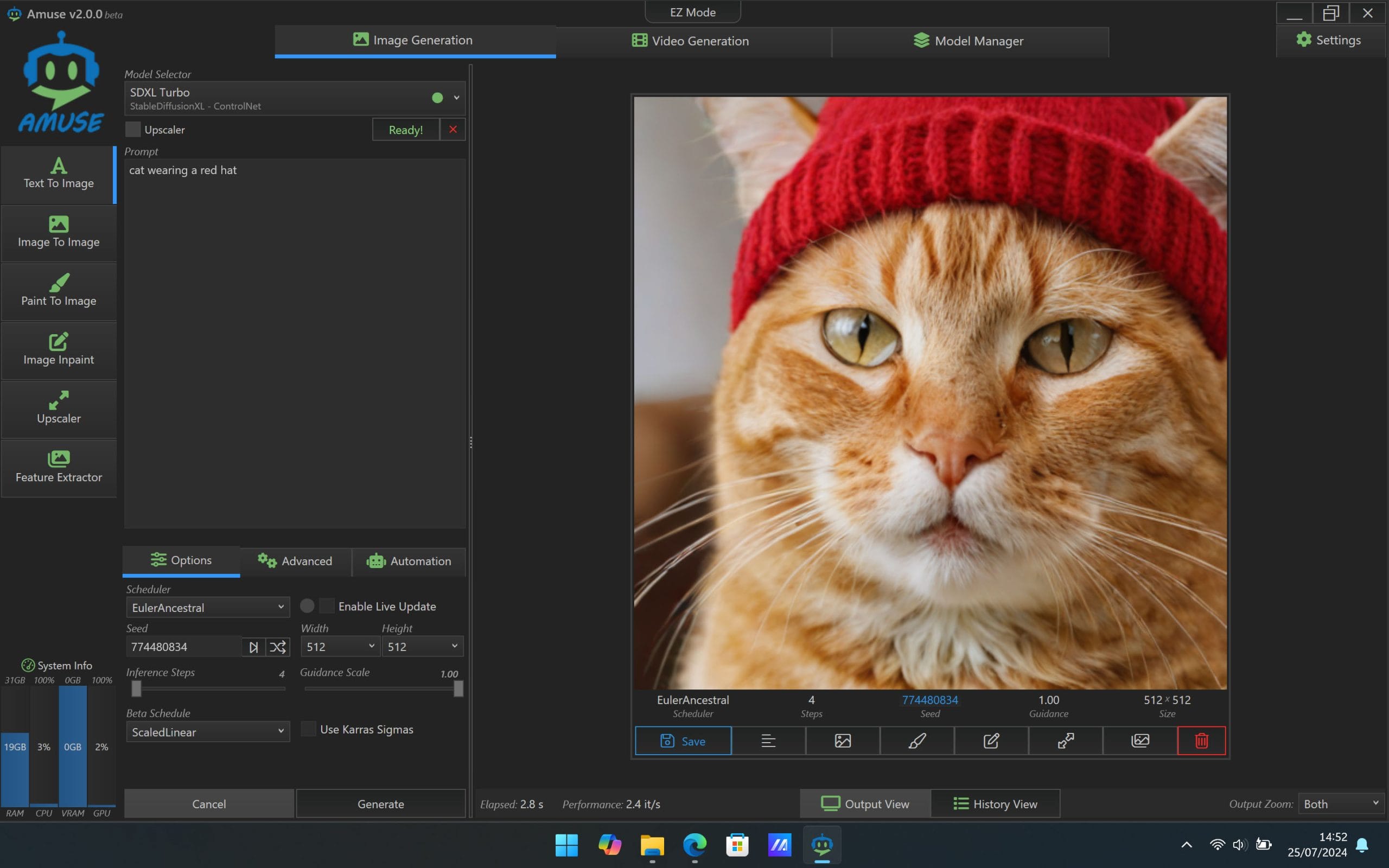Click the red trash delete image icon
This screenshot has width=1389, height=868.
point(1201,741)
